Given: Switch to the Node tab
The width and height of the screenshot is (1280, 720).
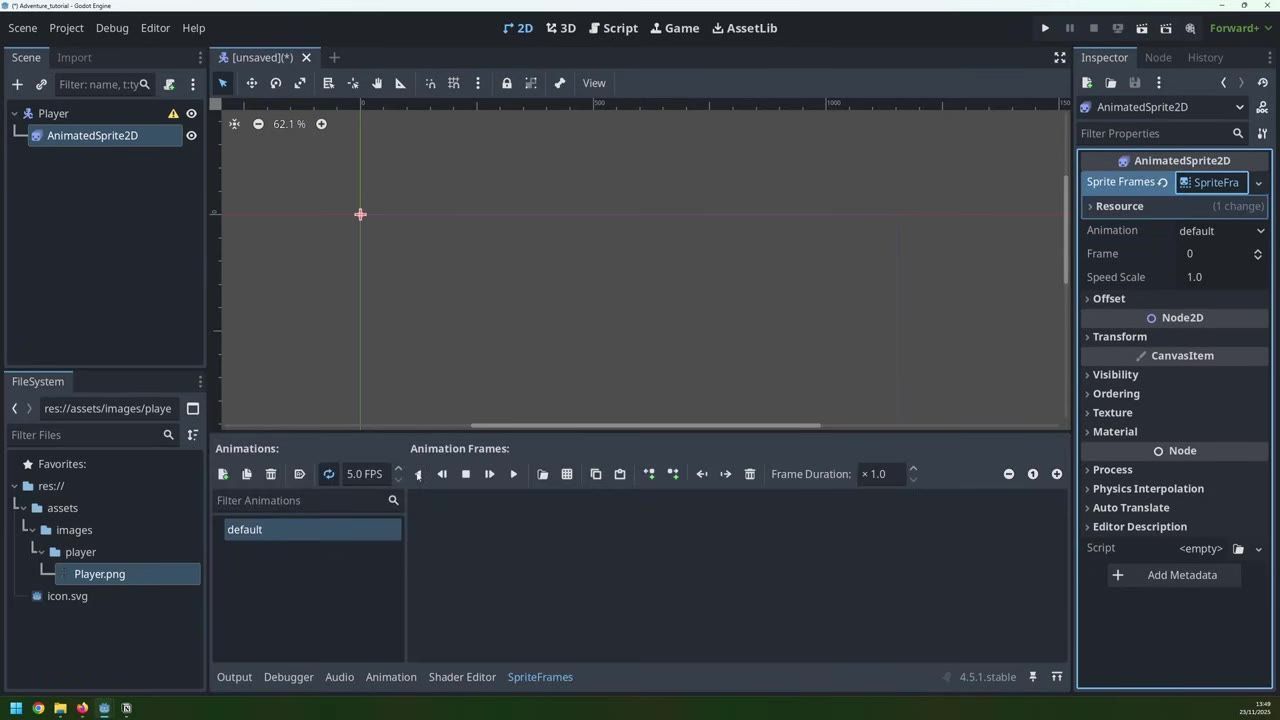Looking at the screenshot, I should pos(1158,58).
